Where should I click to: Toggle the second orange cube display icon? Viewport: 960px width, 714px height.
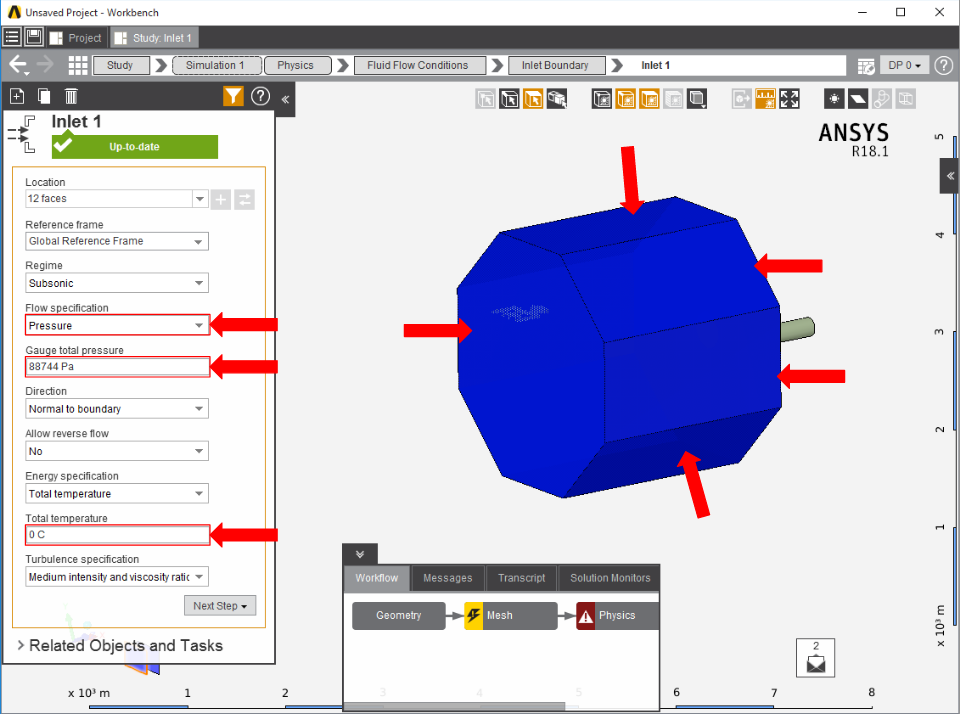[650, 99]
